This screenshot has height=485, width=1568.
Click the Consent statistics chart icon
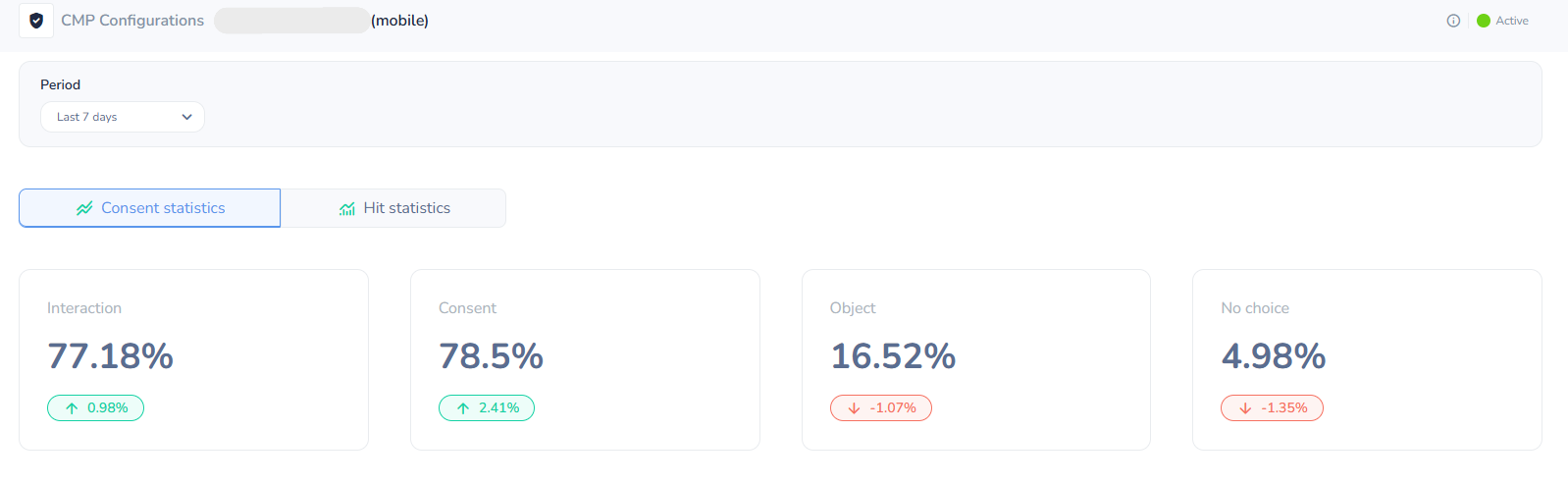coord(84,208)
